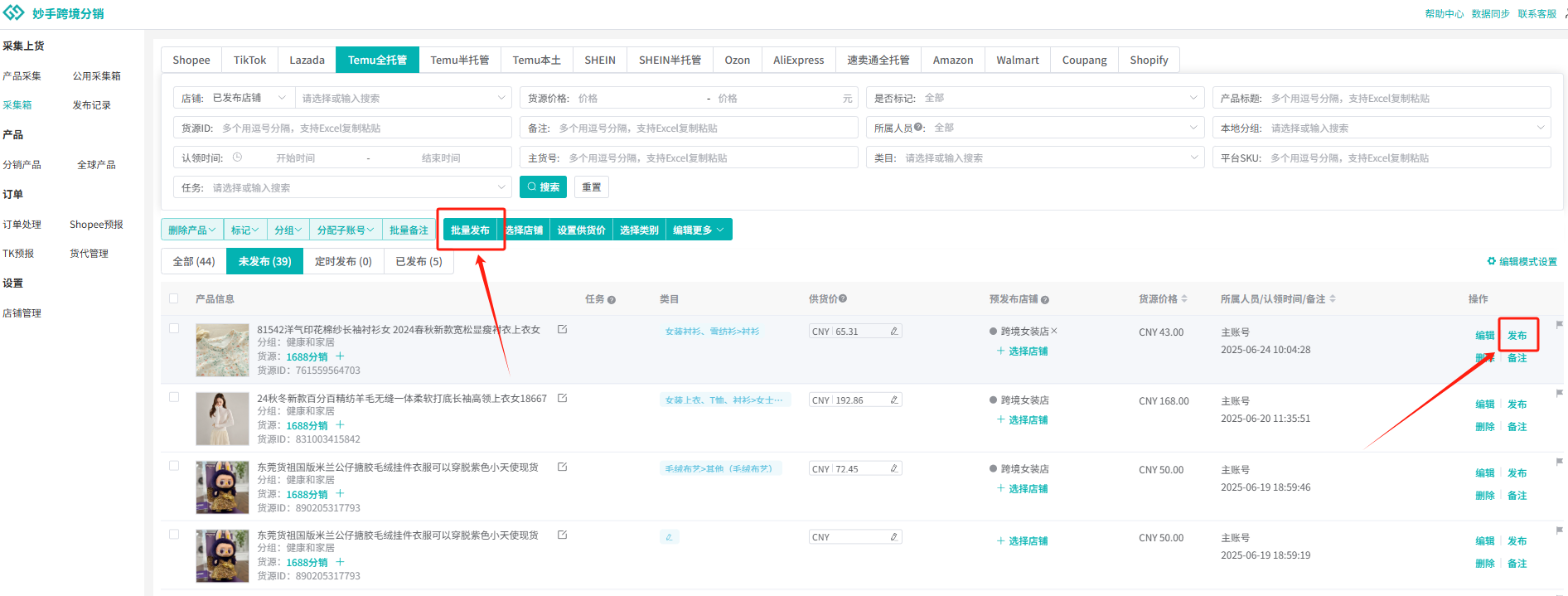Switch to the Temu半托管 tab
Screen dimensions: 1568x596
(x=460, y=60)
